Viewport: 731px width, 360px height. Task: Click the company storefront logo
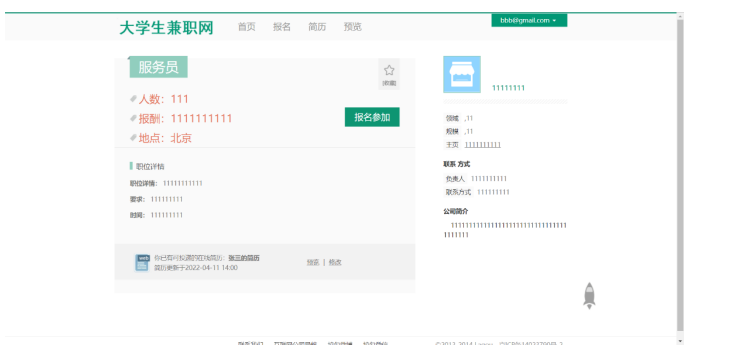point(462,75)
